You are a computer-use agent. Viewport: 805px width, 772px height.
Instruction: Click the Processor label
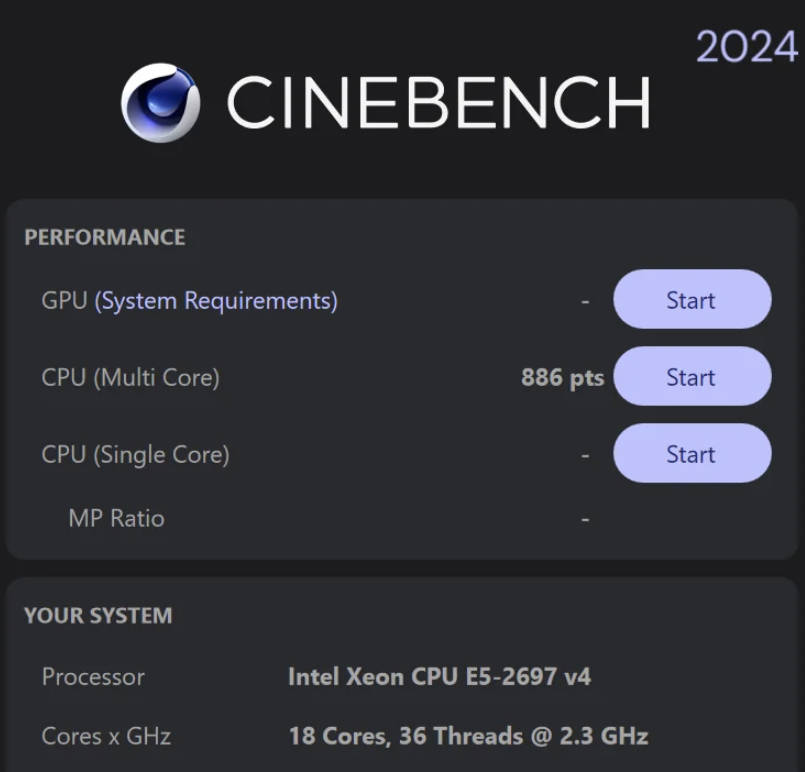click(93, 676)
